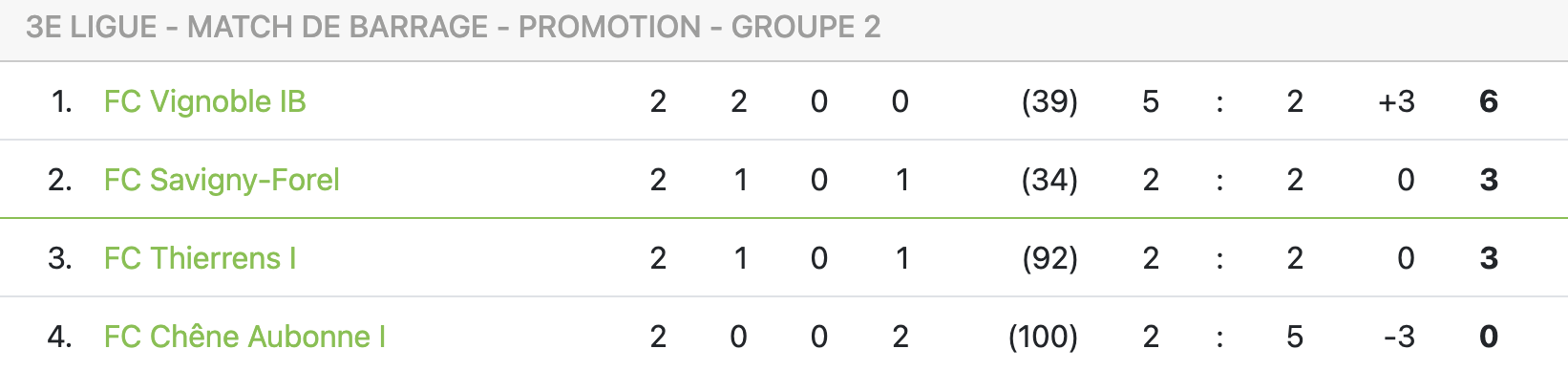
Task: Open the FC Vignoble IB team link
Action: click(x=204, y=101)
